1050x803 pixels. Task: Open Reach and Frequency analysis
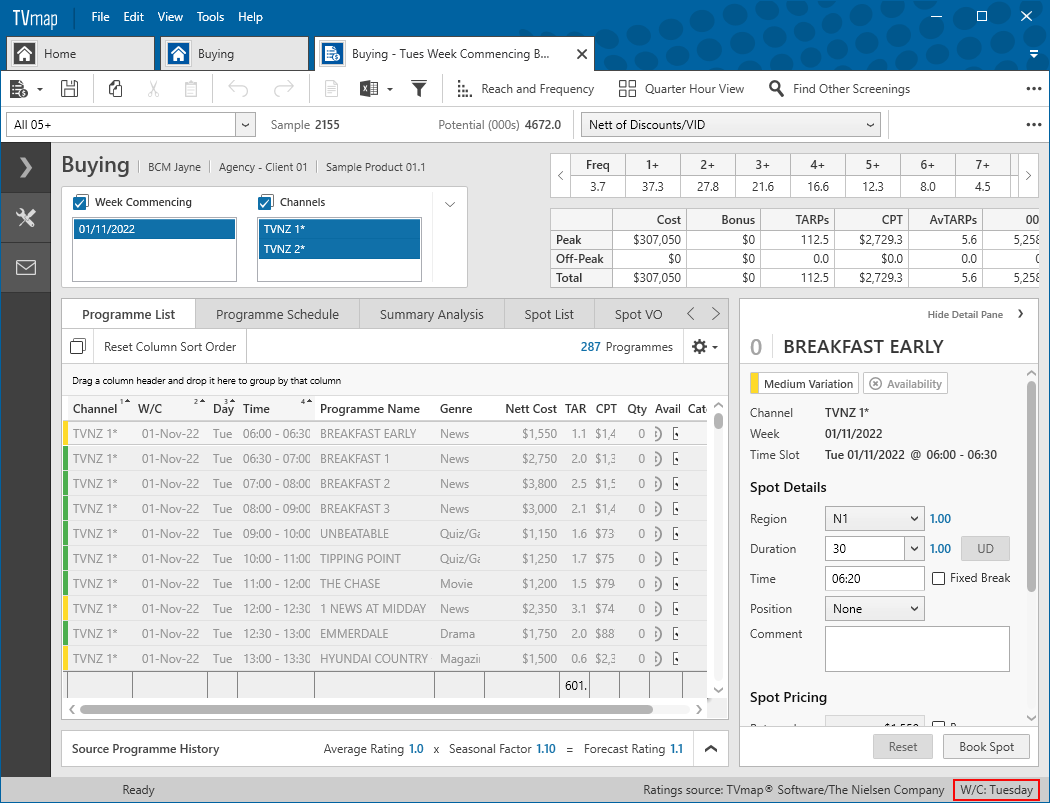525,88
